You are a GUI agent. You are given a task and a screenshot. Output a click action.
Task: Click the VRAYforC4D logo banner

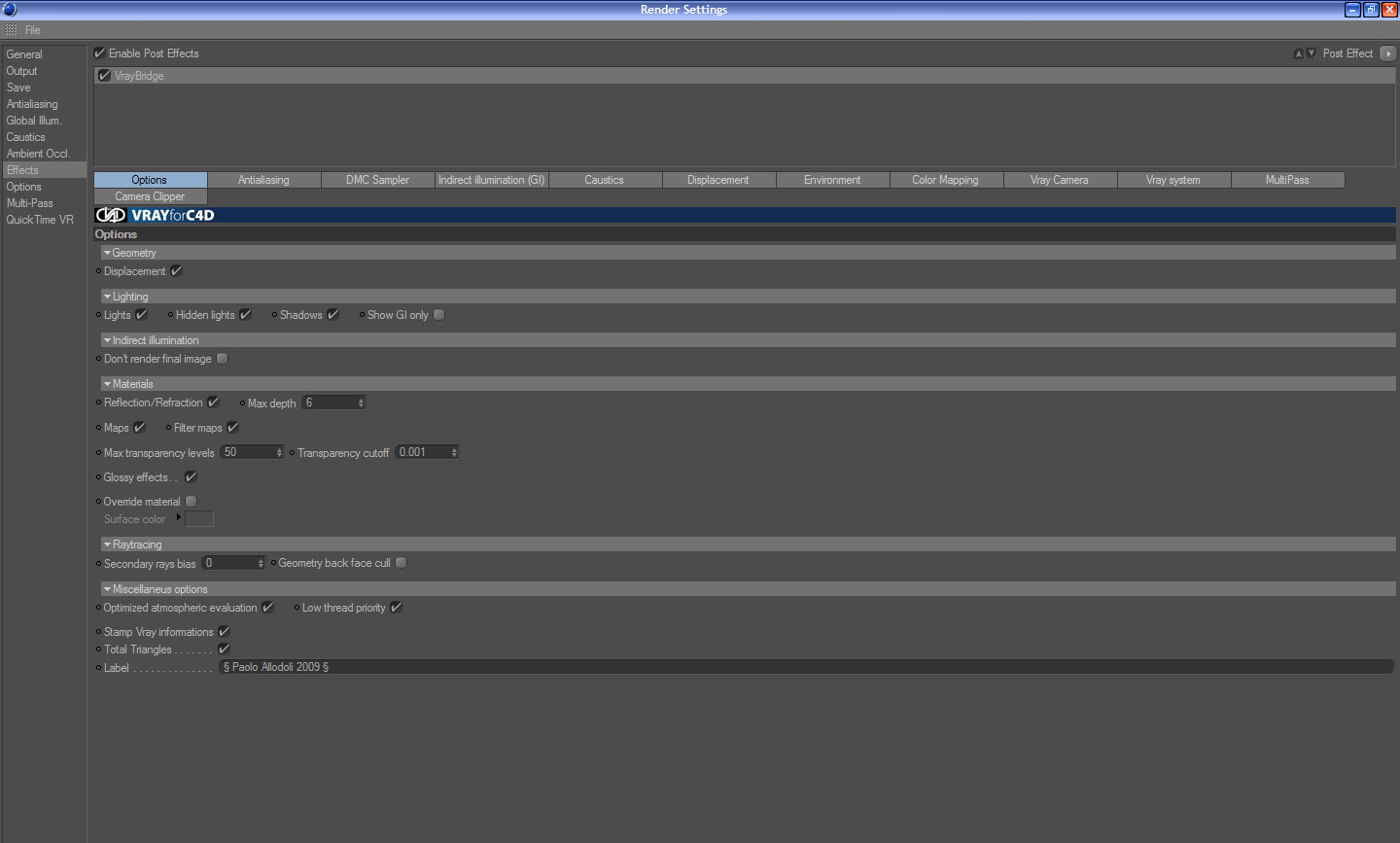coord(155,215)
